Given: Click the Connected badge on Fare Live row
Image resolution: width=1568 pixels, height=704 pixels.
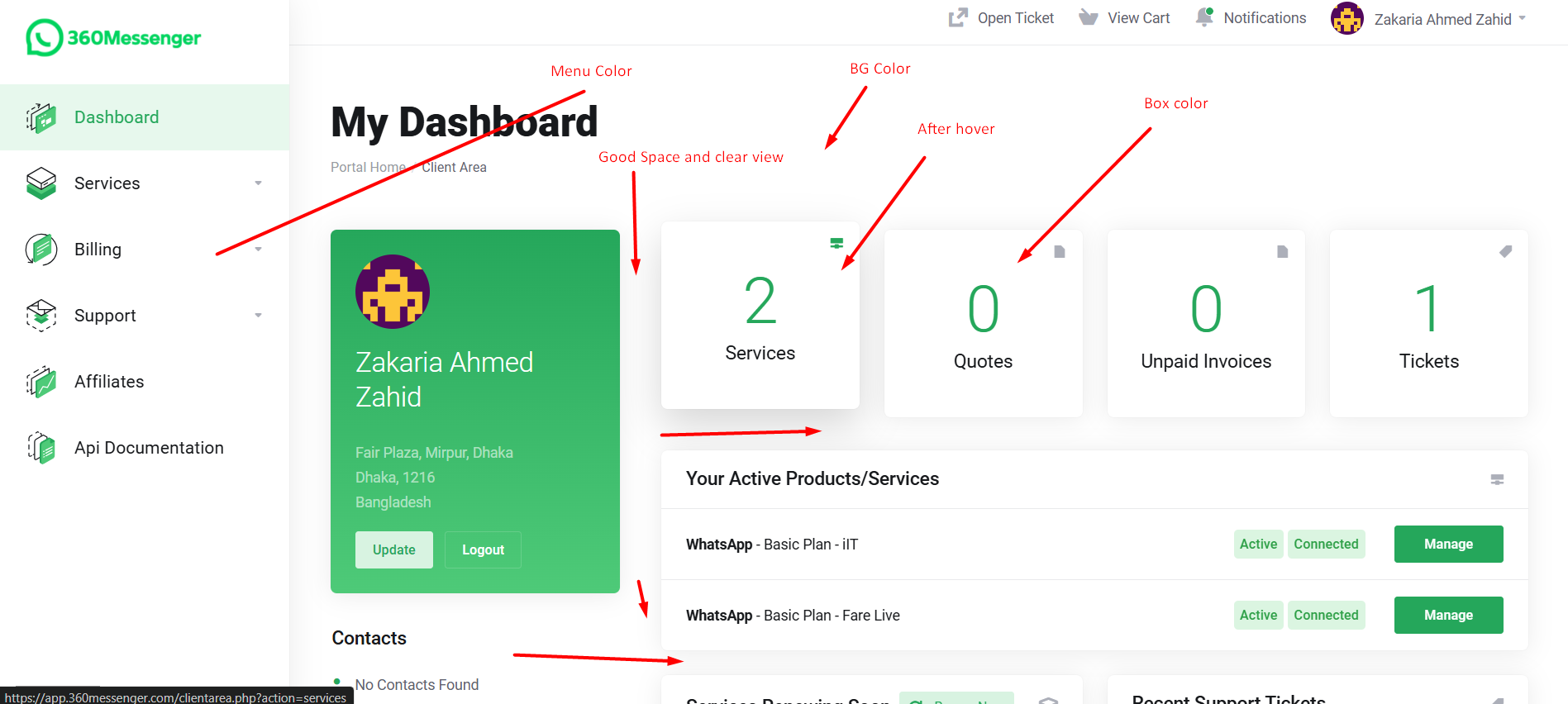Looking at the screenshot, I should (1326, 615).
